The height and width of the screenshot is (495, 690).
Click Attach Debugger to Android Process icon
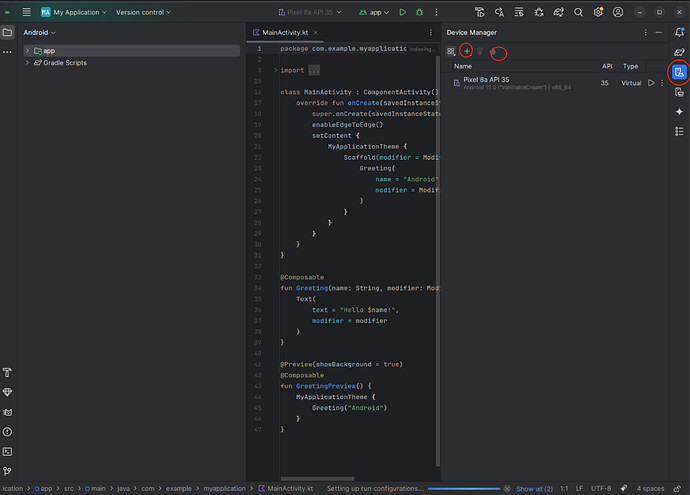[539, 12]
